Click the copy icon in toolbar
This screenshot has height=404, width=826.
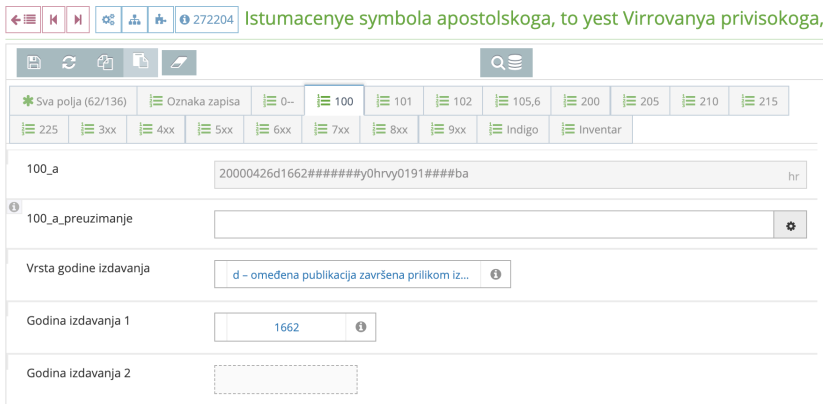105,63
